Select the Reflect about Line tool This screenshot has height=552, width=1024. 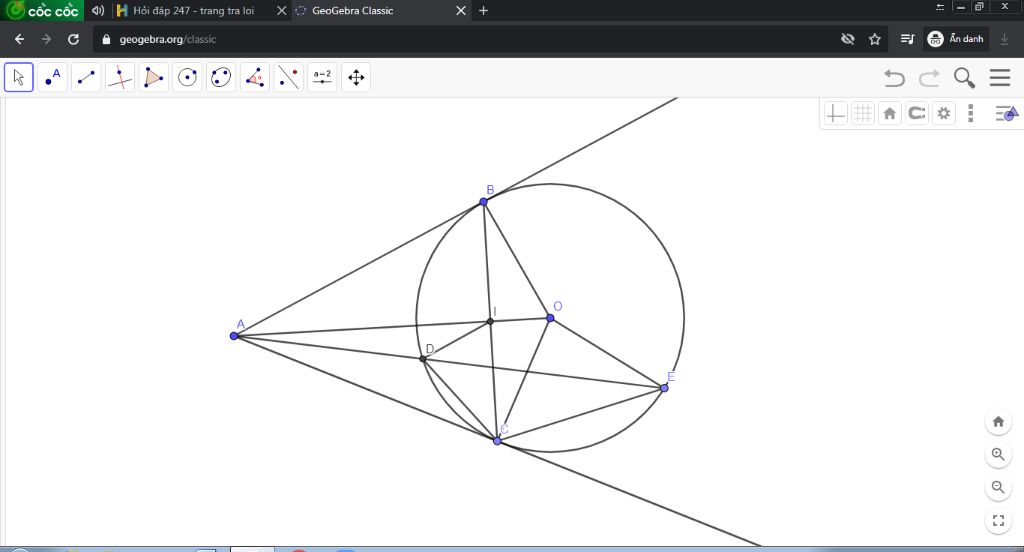289,78
